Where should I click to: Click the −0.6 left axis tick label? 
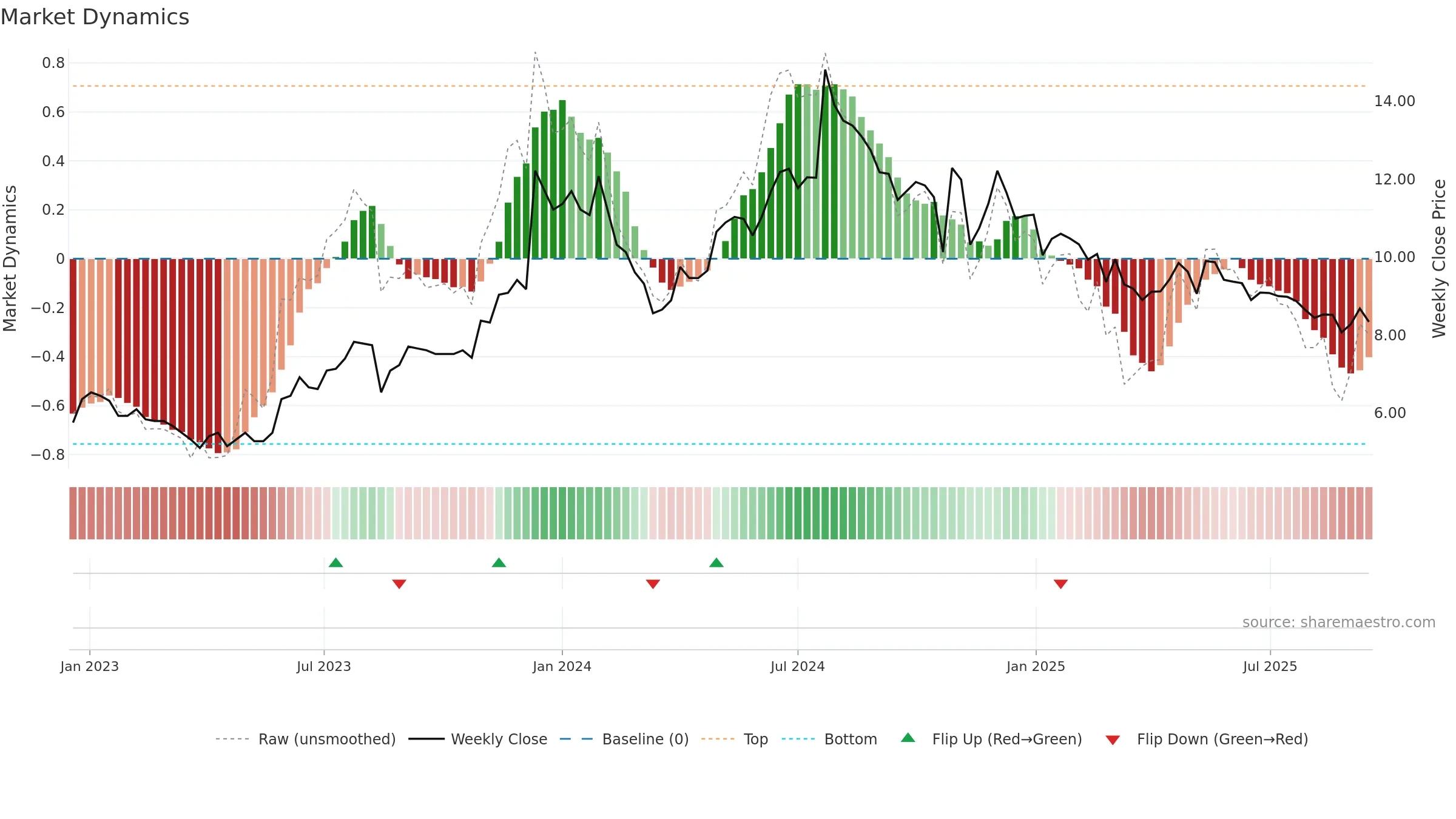(x=48, y=406)
